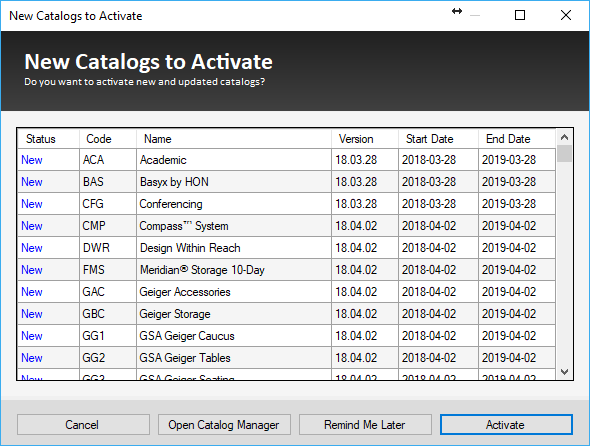The image size is (590, 446).
Task: Click the CFG code cell
Action: (x=108, y=204)
